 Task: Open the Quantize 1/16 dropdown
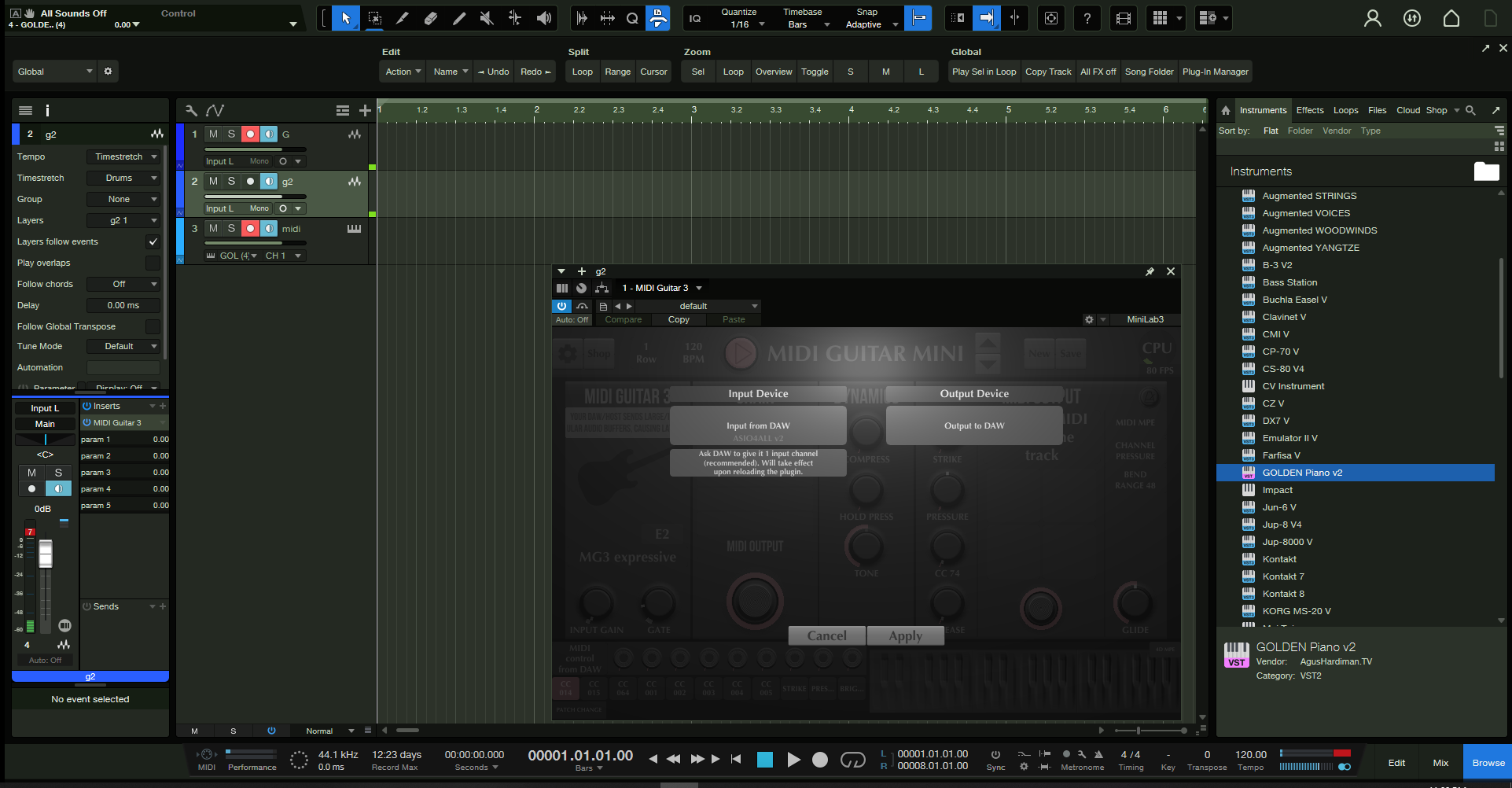[x=744, y=24]
